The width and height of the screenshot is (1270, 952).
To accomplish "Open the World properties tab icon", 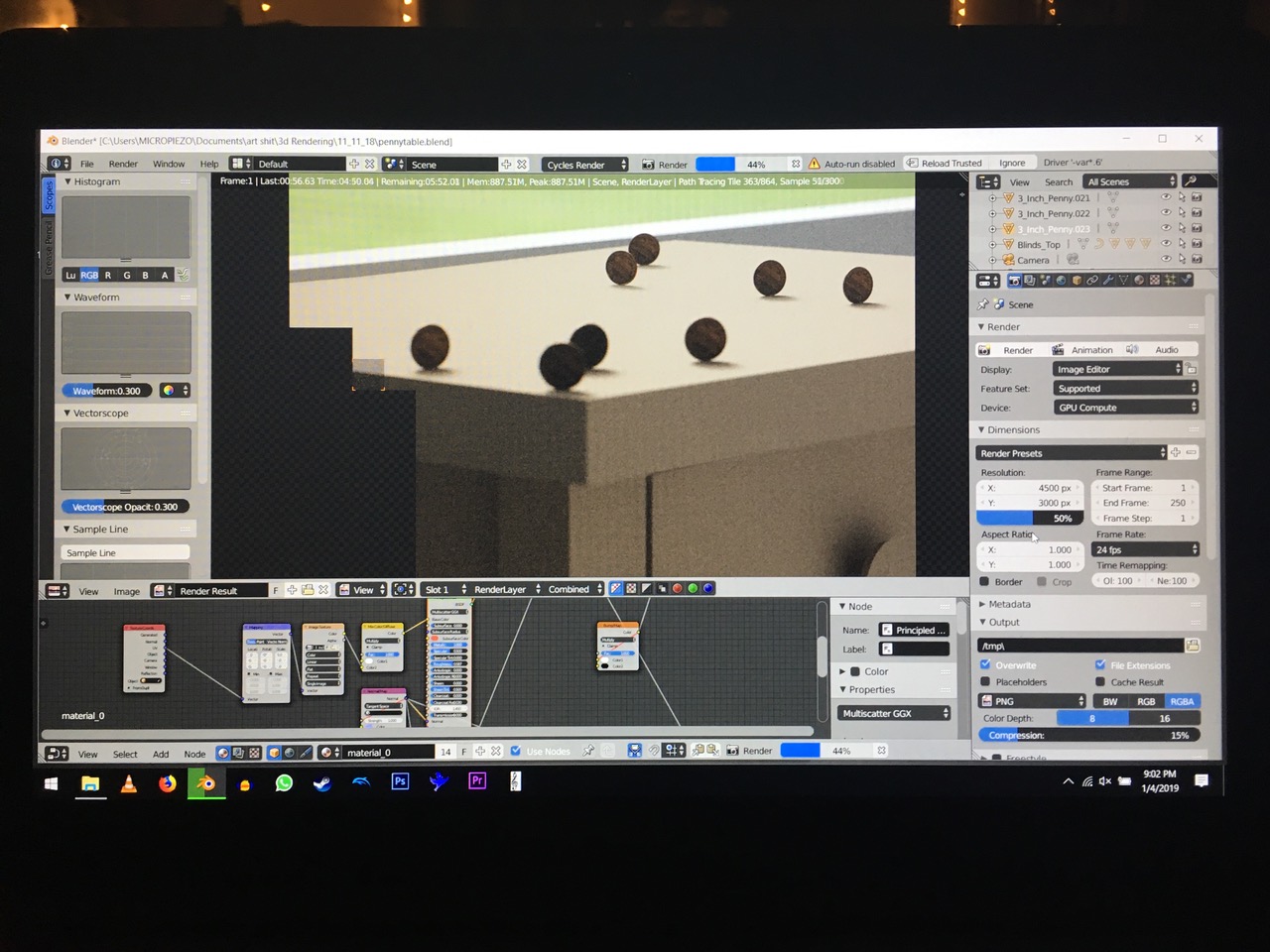I will tap(1061, 280).
